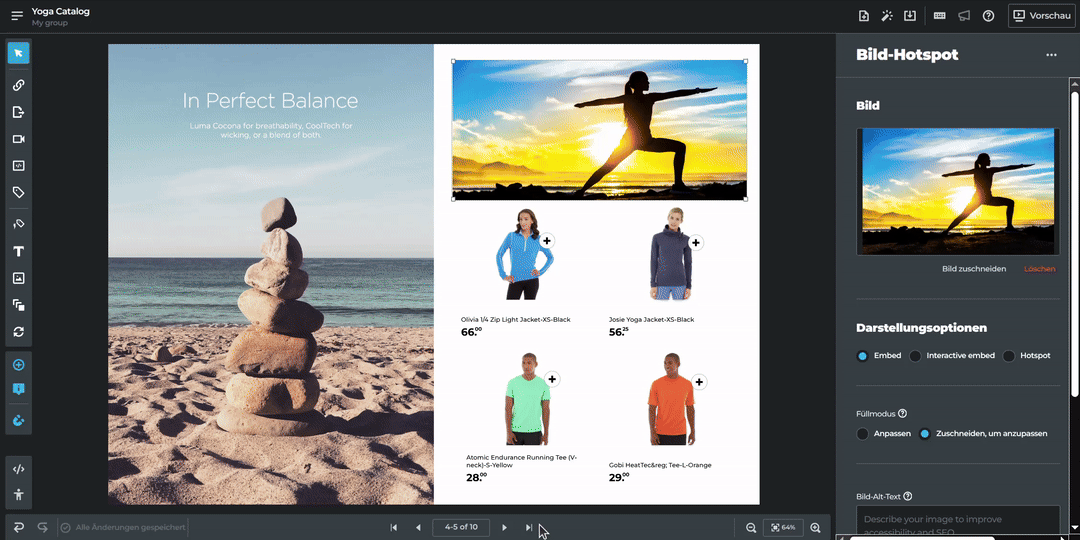
Task: Select the link tool in left toolbar
Action: click(x=18, y=86)
